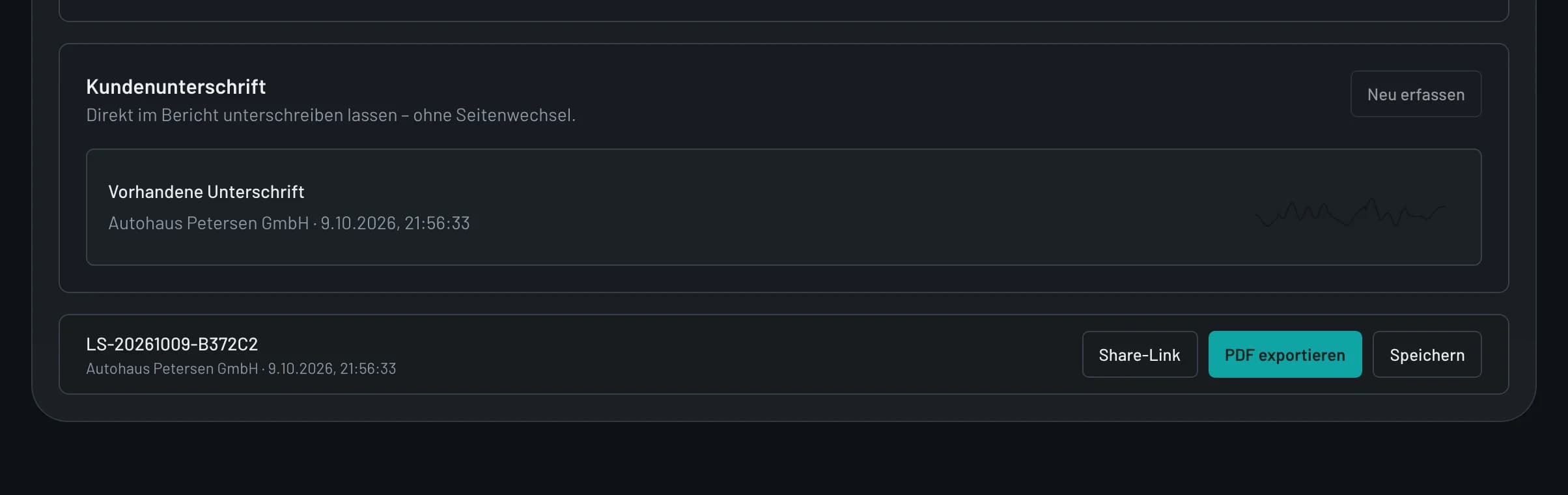Click the customer name below the report number
Viewport: 1568px width, 495px height.
coord(172,369)
